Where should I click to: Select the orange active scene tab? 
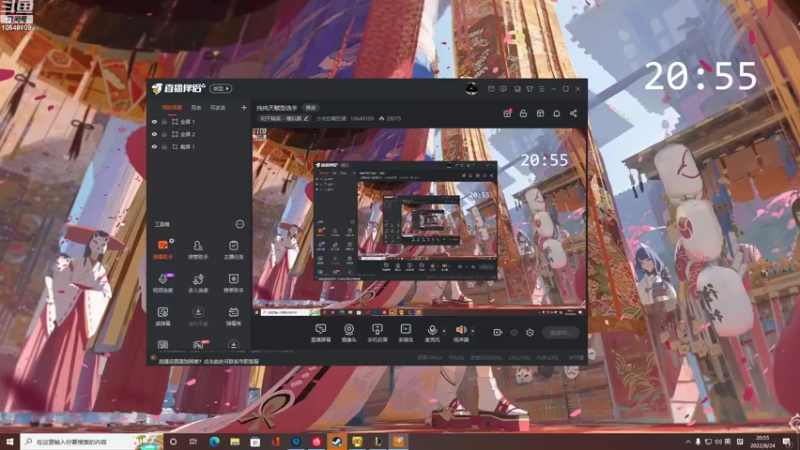pos(172,108)
